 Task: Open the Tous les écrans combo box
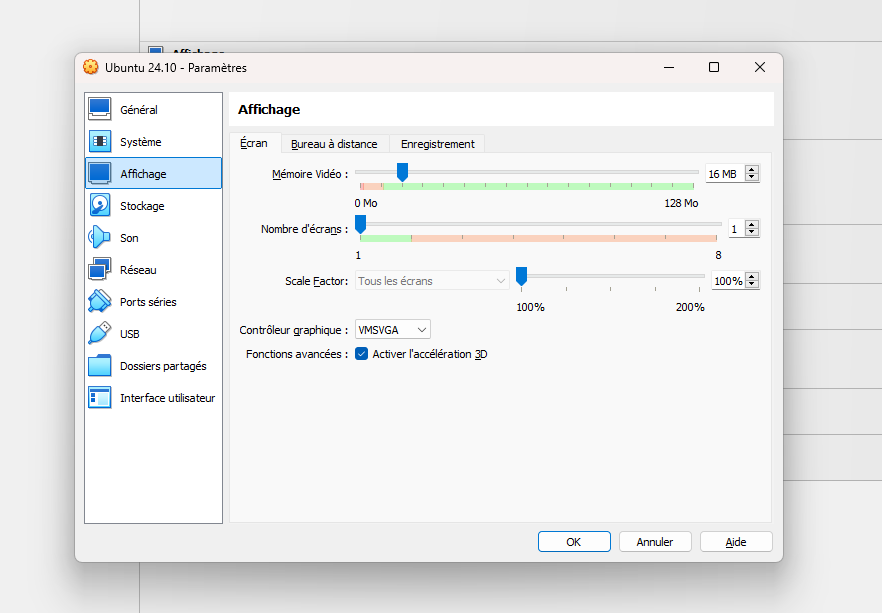point(432,281)
